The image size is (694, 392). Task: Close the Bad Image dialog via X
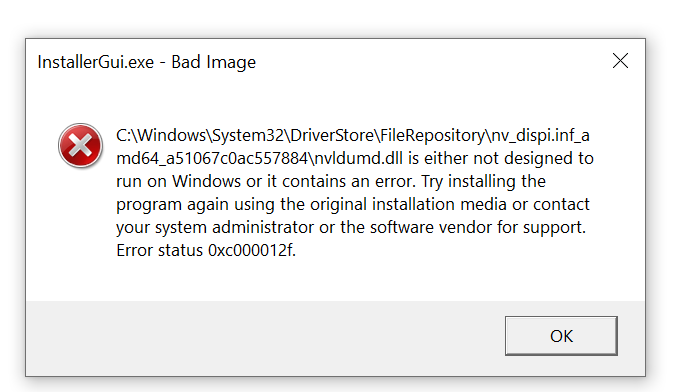pyautogui.click(x=621, y=61)
